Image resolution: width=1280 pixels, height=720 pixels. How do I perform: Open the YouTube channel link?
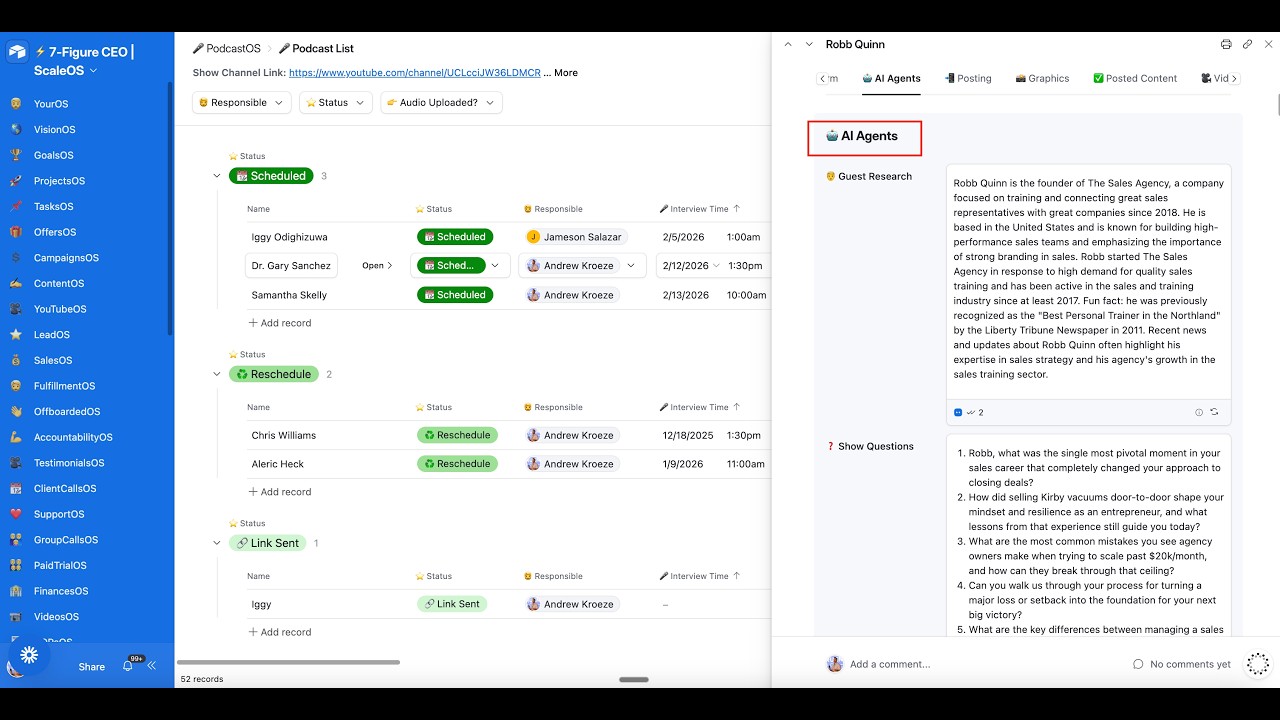point(414,73)
